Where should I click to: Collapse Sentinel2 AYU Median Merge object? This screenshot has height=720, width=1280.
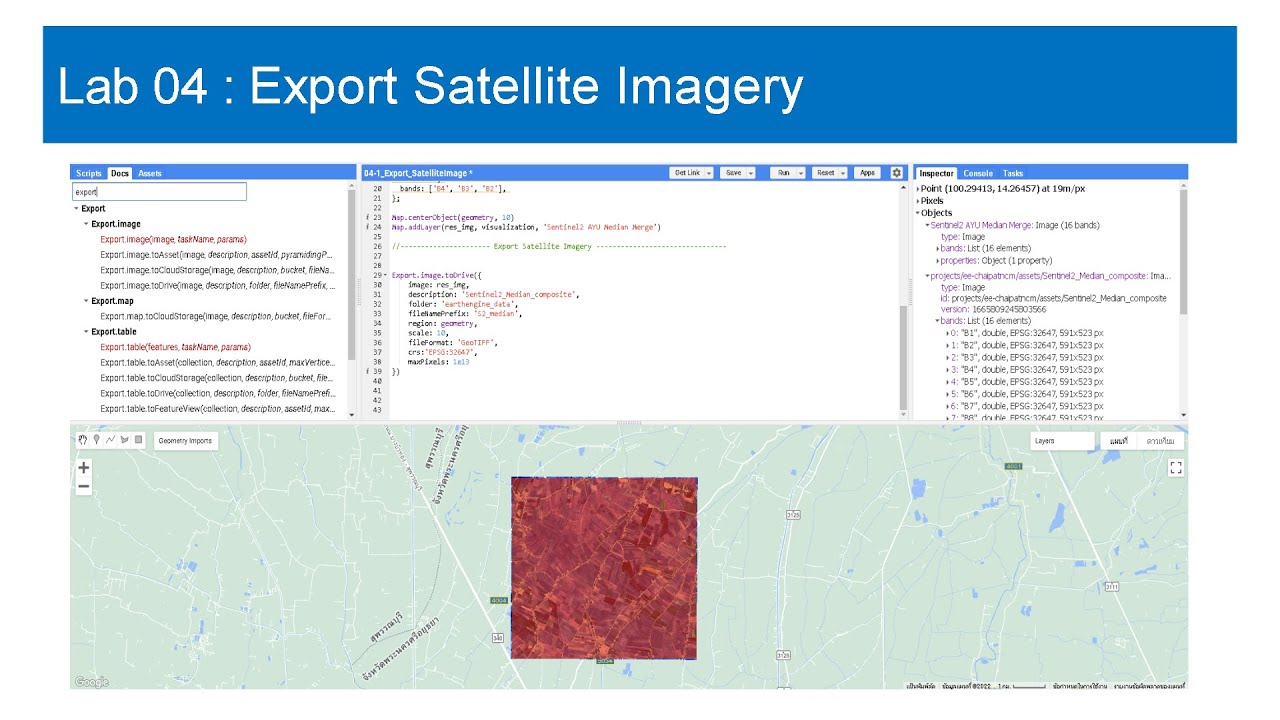927,225
